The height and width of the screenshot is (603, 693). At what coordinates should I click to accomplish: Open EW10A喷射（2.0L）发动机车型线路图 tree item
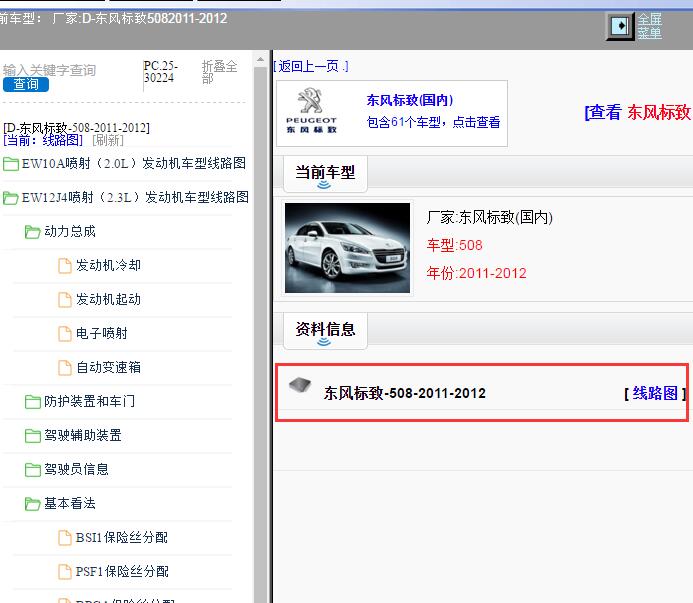pyautogui.click(x=134, y=163)
